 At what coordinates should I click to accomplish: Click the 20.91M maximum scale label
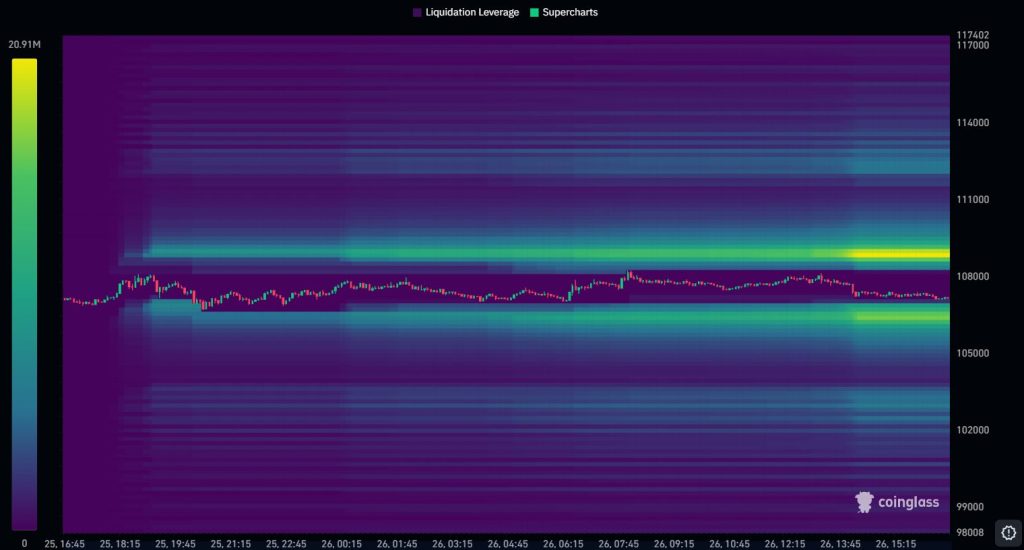(23, 45)
